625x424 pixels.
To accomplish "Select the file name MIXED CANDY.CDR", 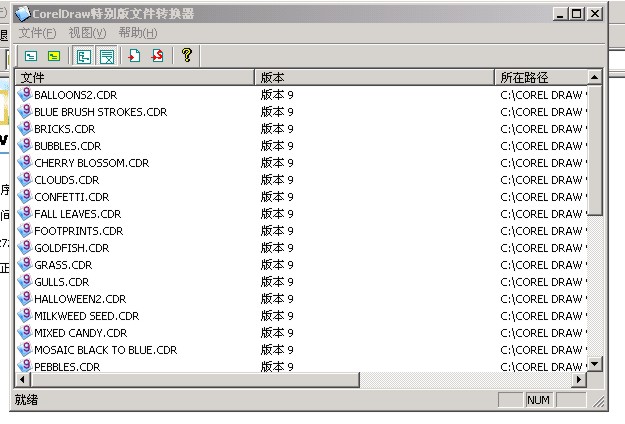I will point(81,334).
